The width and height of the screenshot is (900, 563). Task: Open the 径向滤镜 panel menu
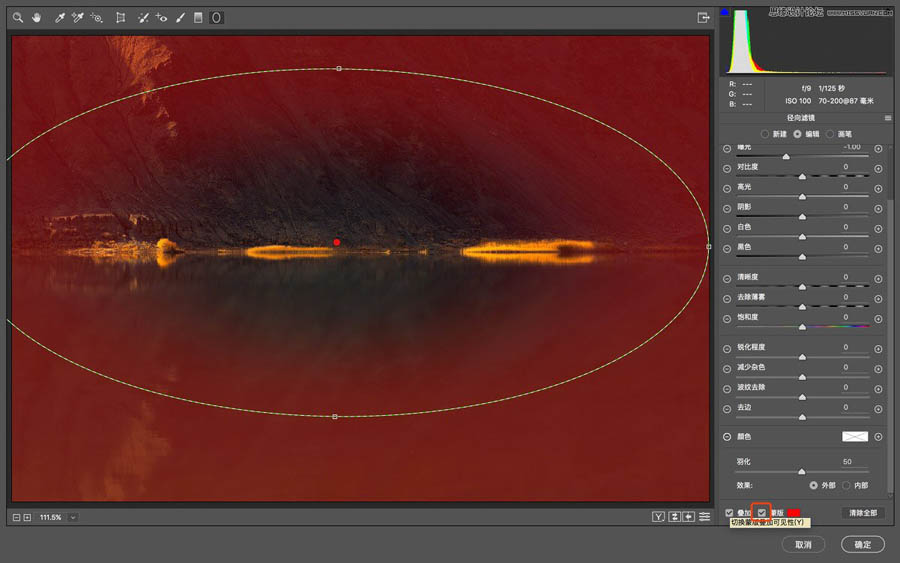pos(887,118)
